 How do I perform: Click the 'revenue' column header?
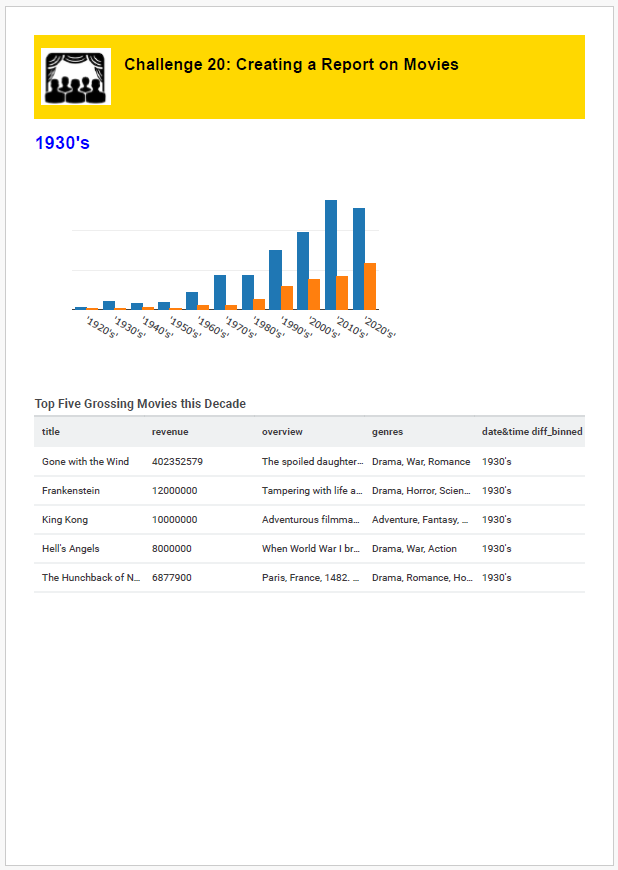tap(170, 431)
